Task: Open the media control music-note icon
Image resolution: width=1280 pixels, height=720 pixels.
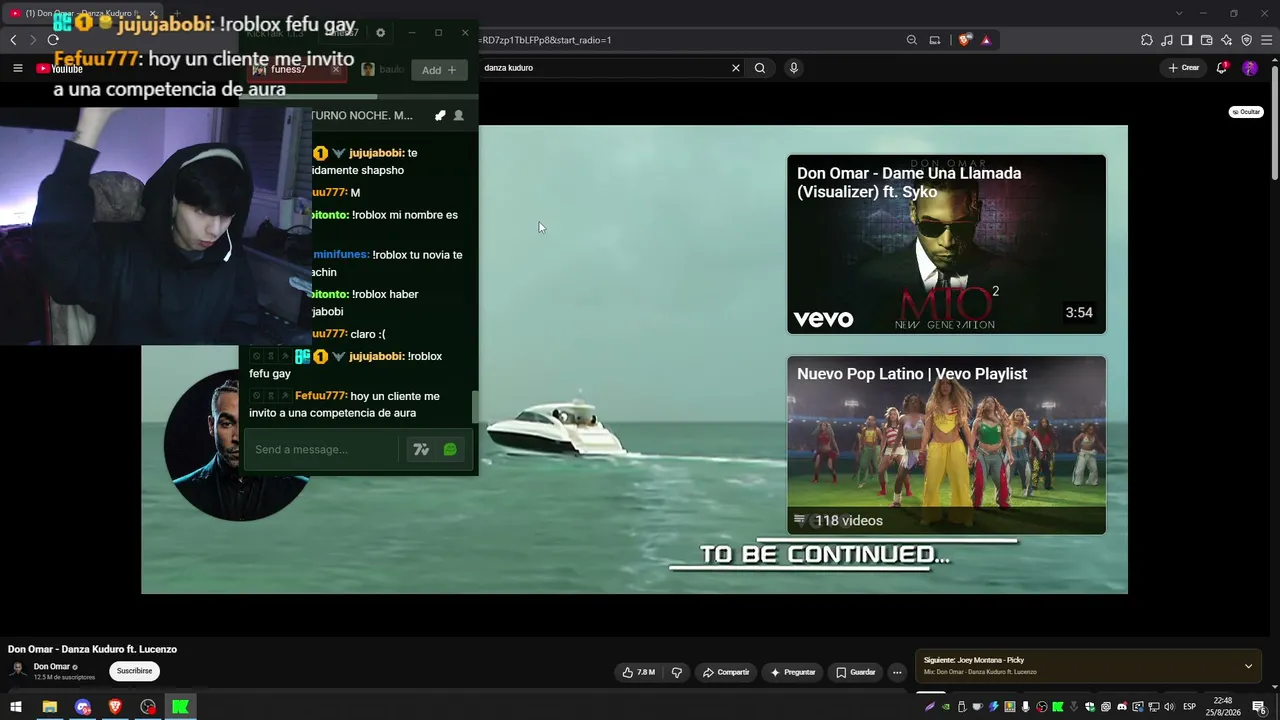Action: pos(1167,40)
